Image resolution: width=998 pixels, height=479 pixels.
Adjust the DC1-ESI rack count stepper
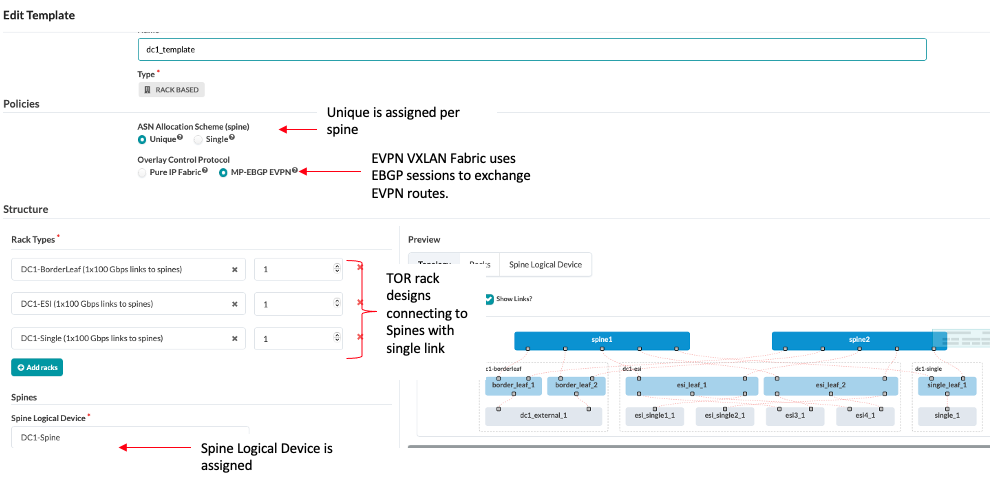click(337, 304)
